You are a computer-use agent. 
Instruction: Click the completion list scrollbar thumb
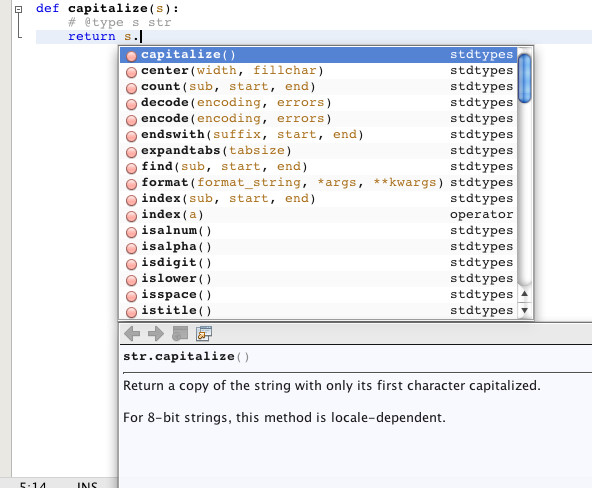(524, 78)
